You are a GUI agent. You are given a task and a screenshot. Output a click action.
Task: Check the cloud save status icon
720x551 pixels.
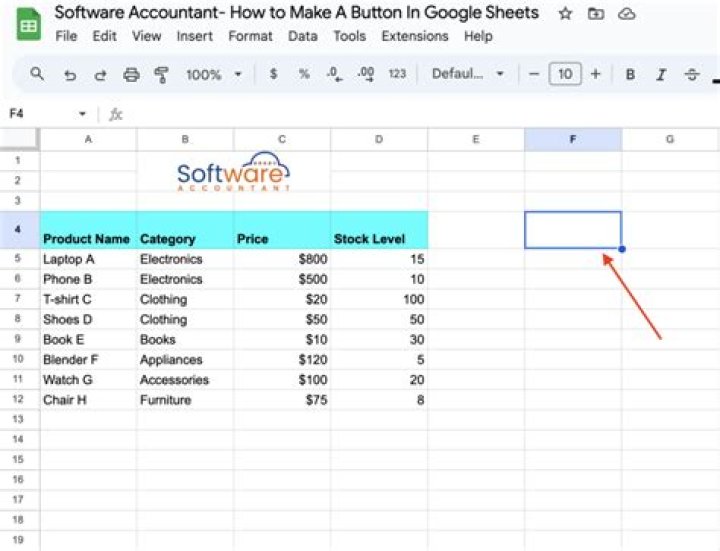[626, 14]
